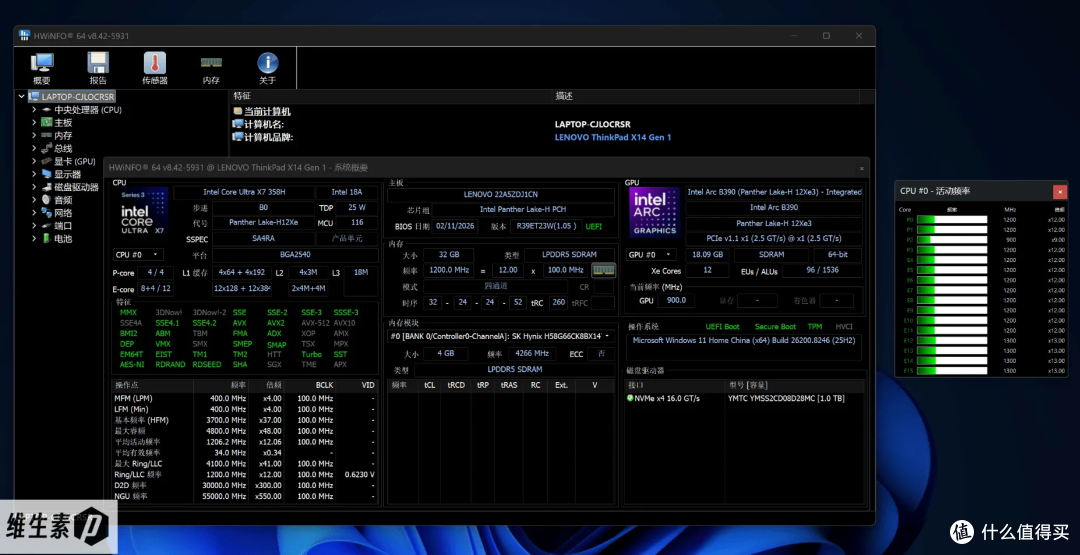Image resolution: width=1080 pixels, height=555 pixels.
Task: Open the memory module BANK 0 dropdown
Action: [x=501, y=336]
